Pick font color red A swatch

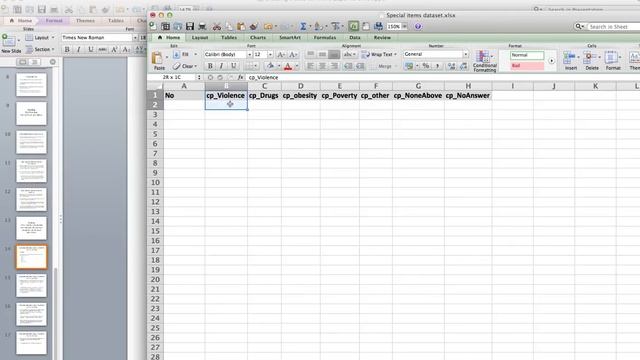288,66
